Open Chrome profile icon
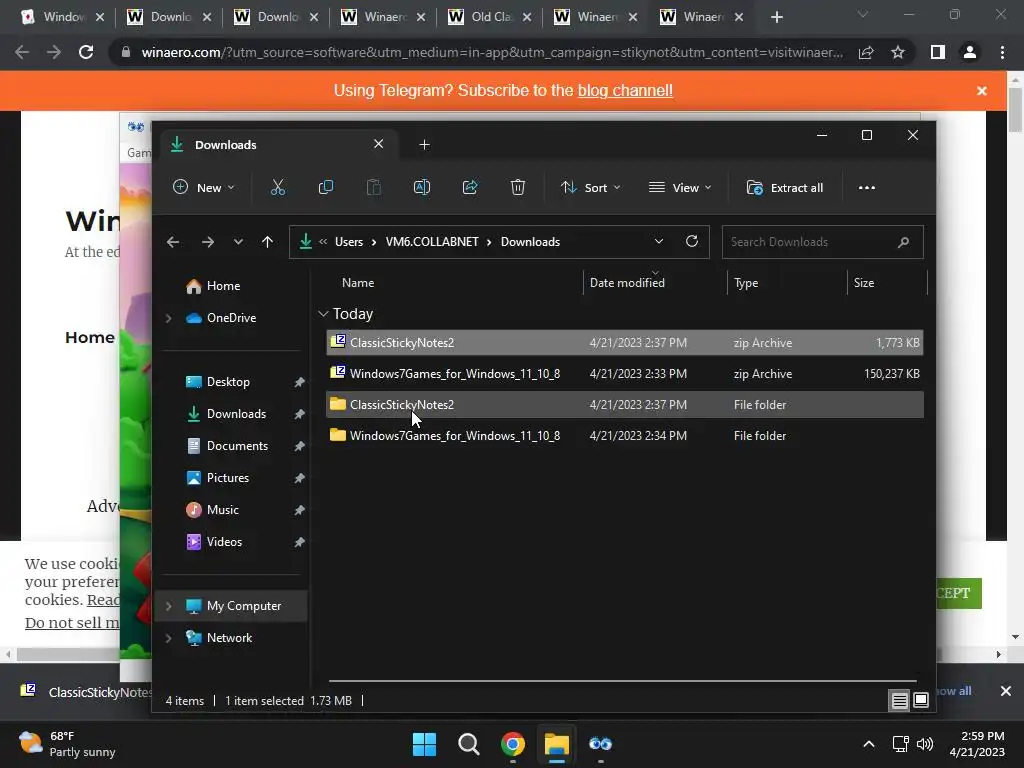The width and height of the screenshot is (1024, 768). click(970, 52)
